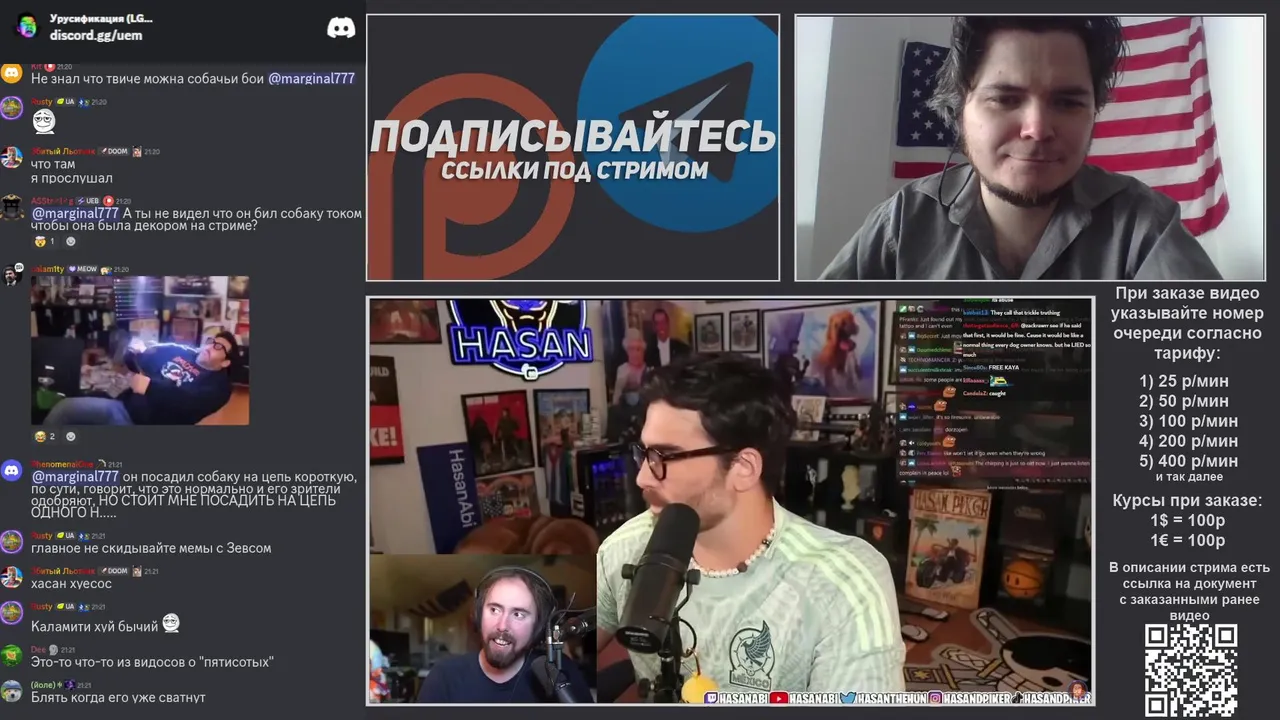Image resolution: width=1280 pixels, height=720 pixels.
Task: Select the streamer webcam with American flag
Action: pyautogui.click(x=1030, y=148)
